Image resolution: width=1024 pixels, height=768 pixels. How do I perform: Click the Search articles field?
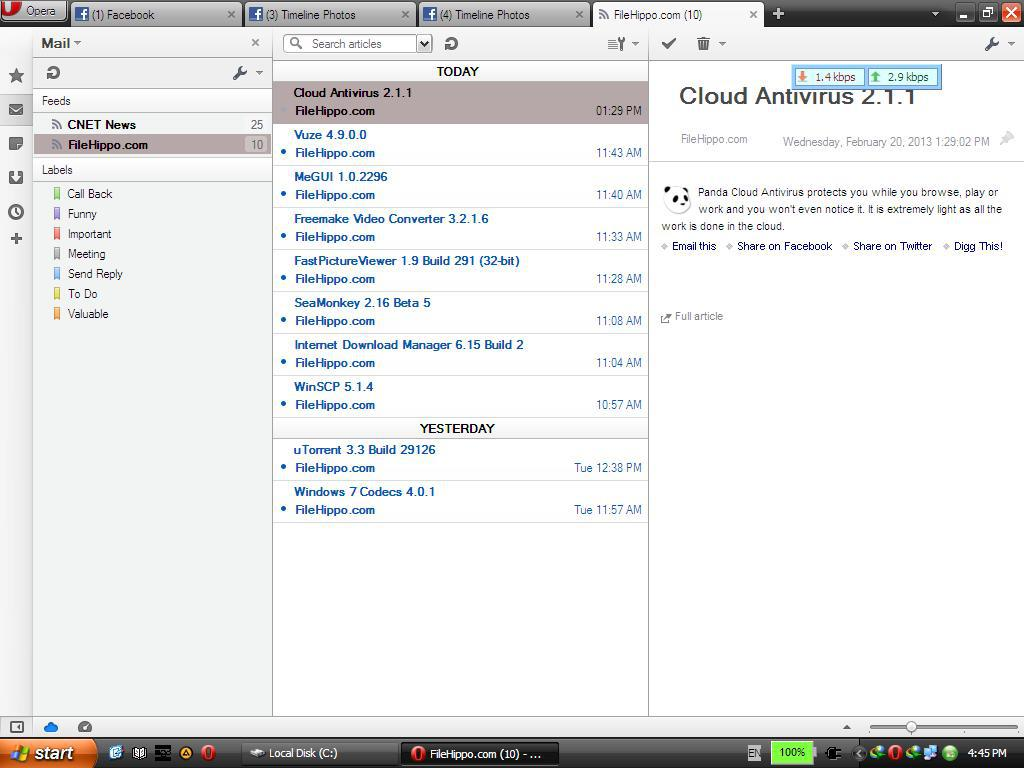click(x=350, y=44)
